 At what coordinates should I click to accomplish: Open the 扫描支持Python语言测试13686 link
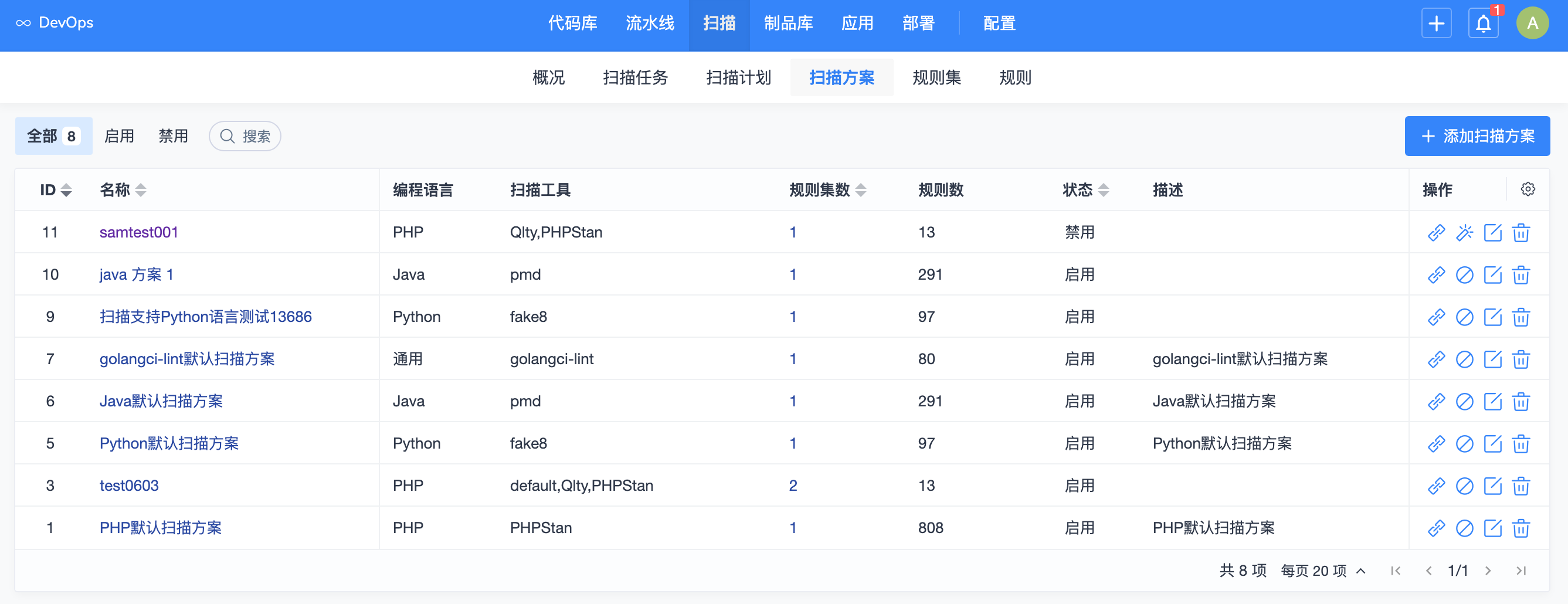tap(205, 317)
